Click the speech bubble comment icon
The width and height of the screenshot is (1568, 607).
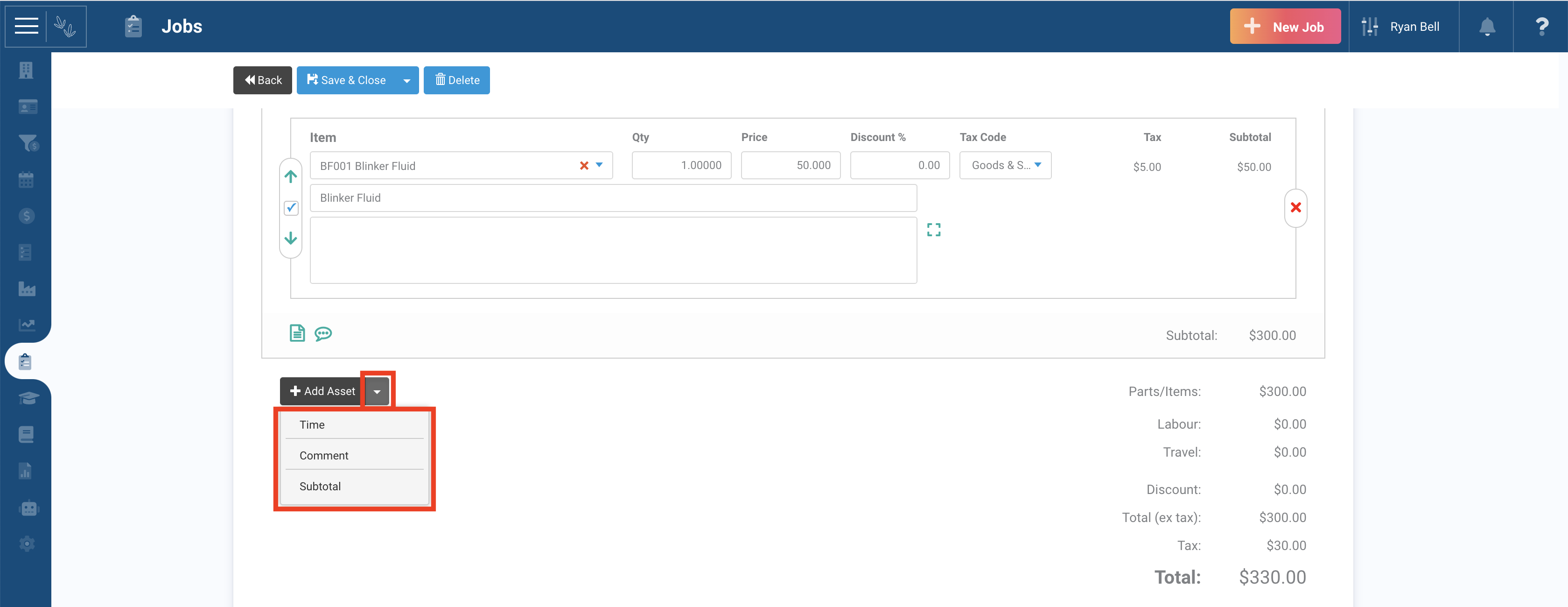pyautogui.click(x=323, y=334)
